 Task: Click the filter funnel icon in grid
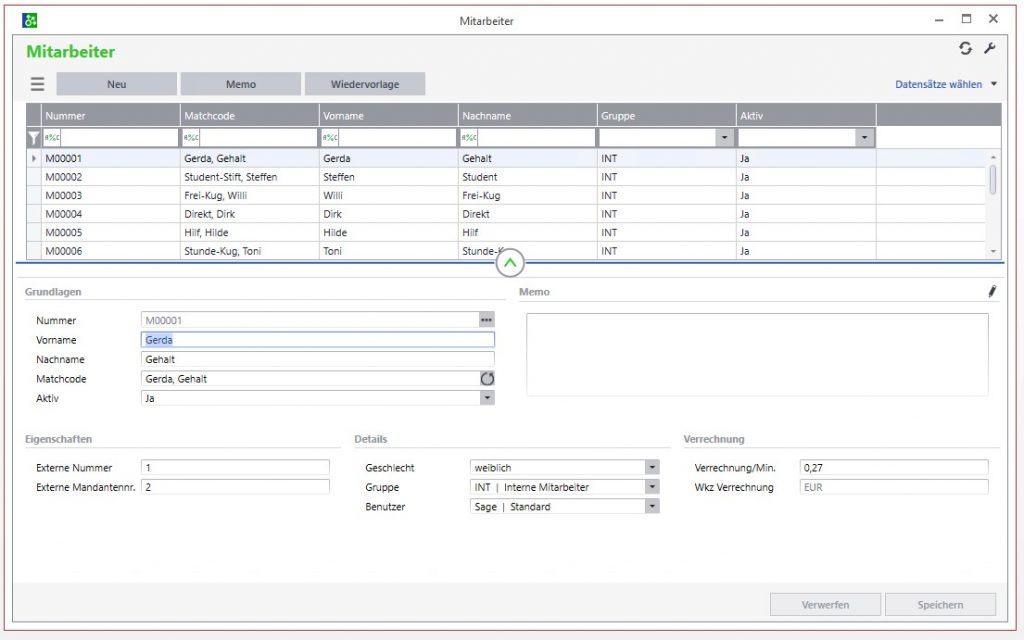[33, 138]
